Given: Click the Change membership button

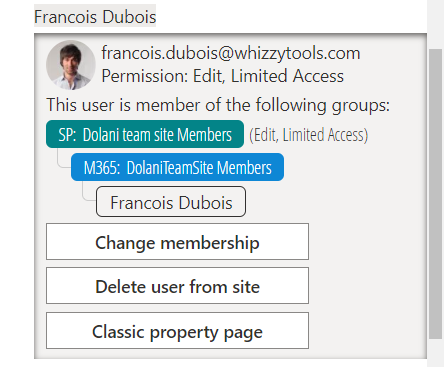Looking at the screenshot, I should pyautogui.click(x=177, y=242).
